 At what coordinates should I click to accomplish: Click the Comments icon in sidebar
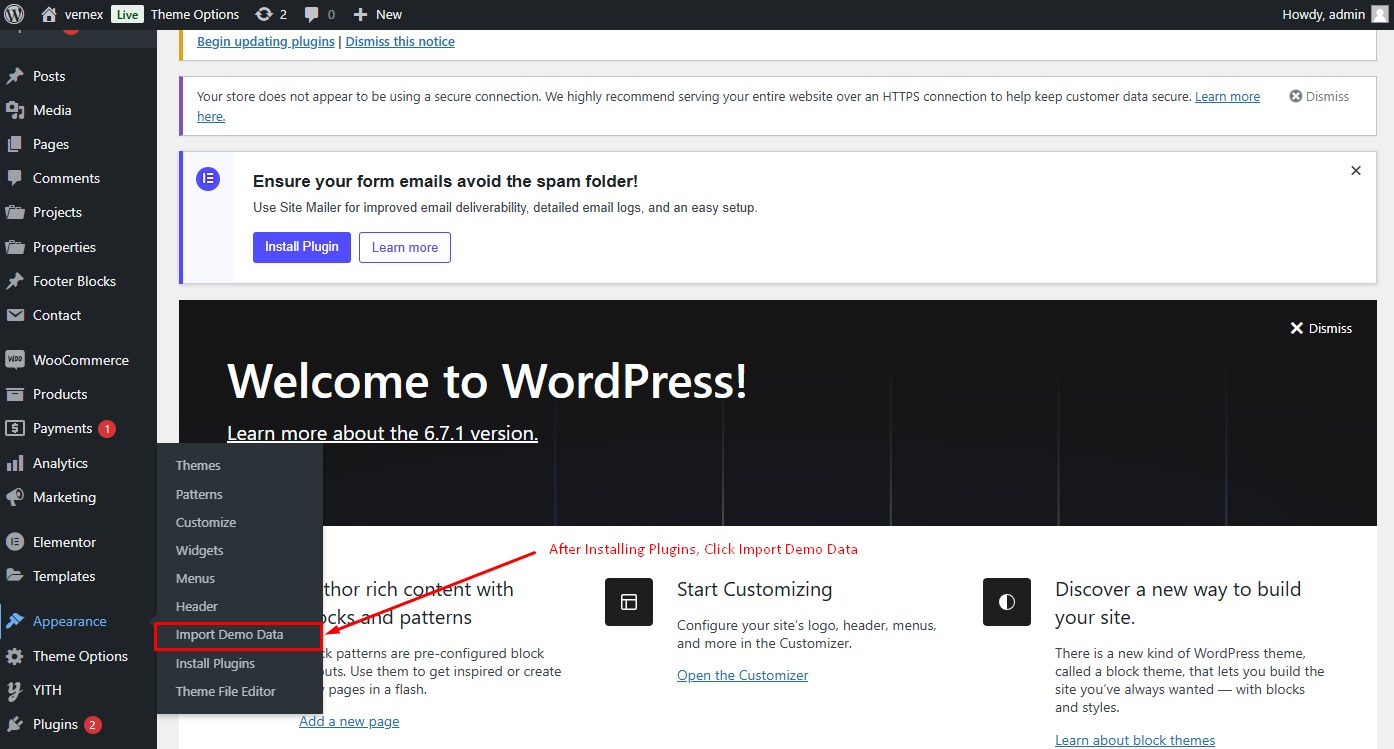[x=15, y=178]
